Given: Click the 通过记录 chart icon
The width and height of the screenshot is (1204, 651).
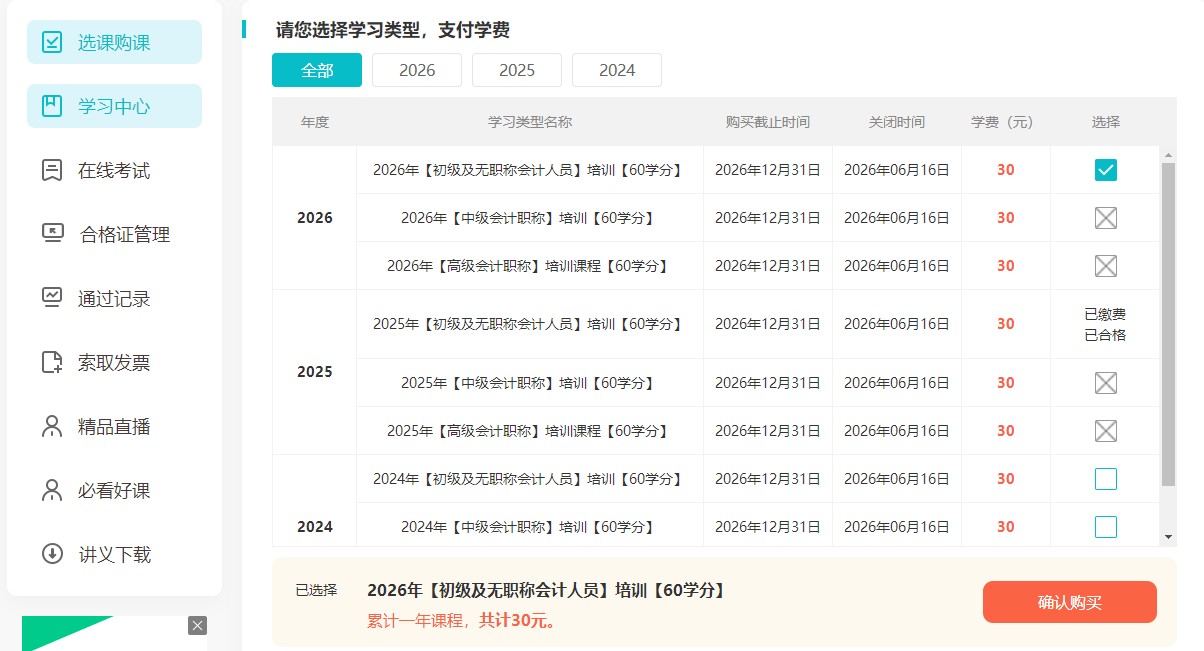Looking at the screenshot, I should tap(52, 298).
